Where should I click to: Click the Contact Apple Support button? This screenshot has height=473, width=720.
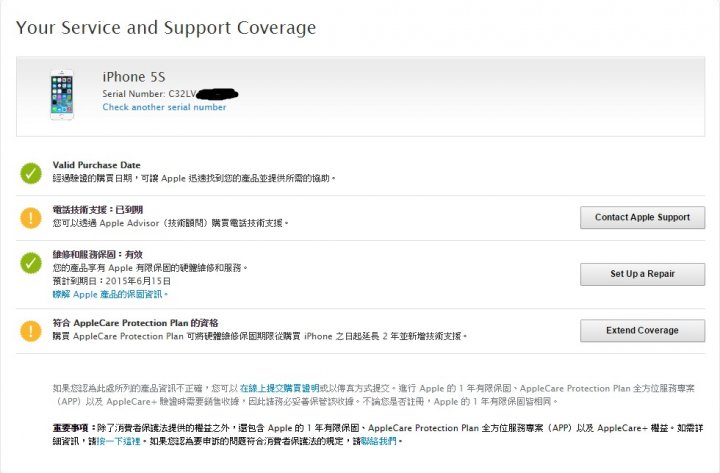pos(642,217)
